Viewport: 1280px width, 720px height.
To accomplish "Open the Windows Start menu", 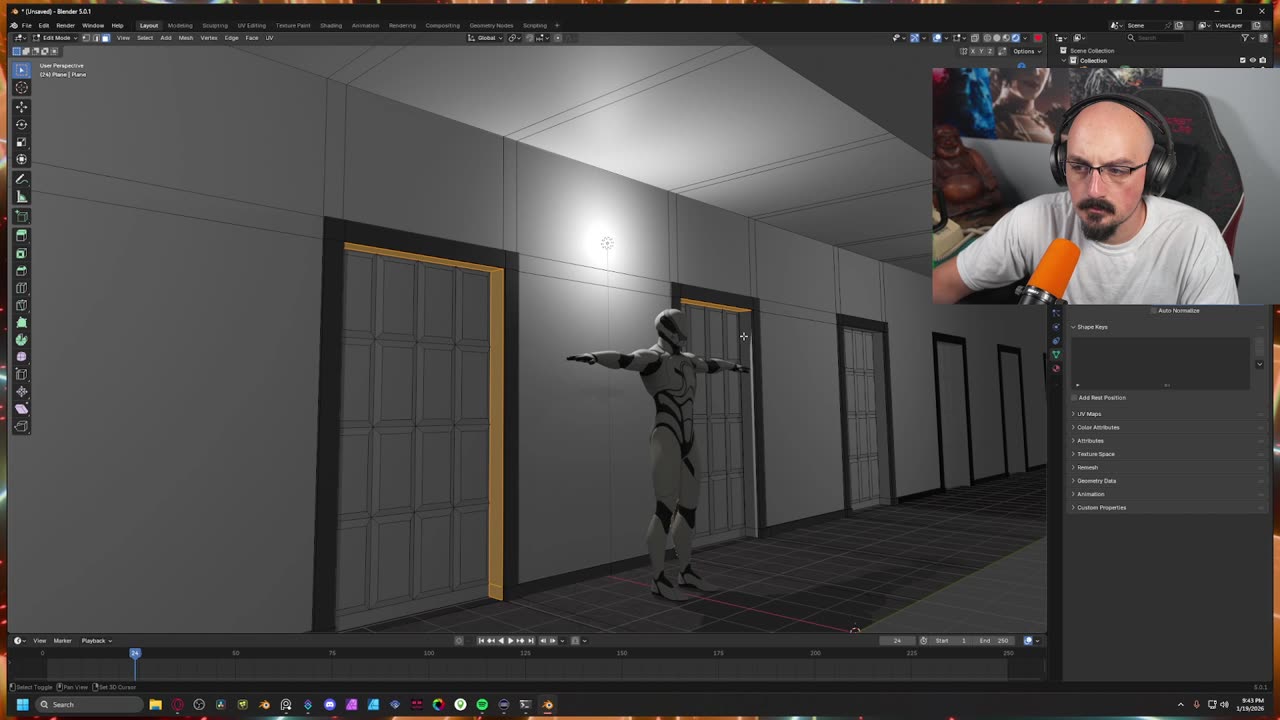I will (22, 705).
